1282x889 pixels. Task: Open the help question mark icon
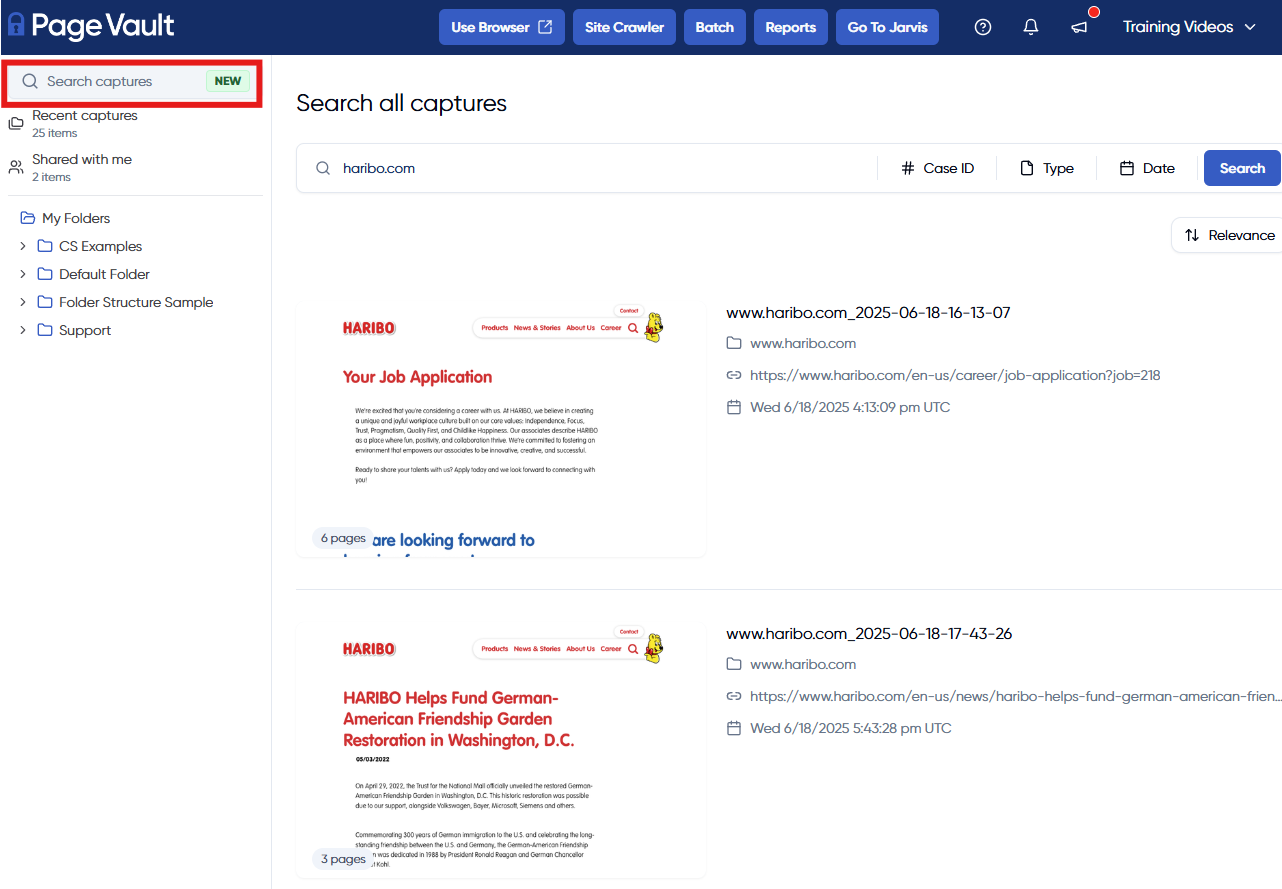983,27
